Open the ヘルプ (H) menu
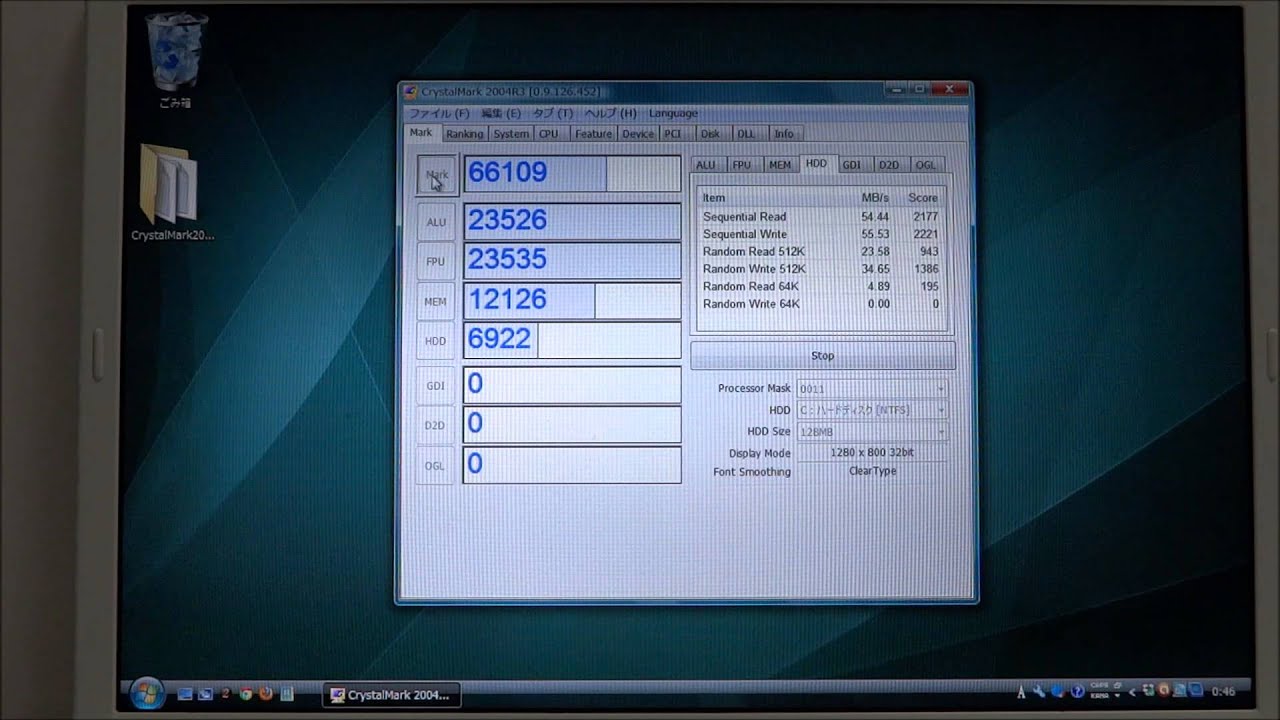Screen dimensions: 1280x720 (610, 114)
